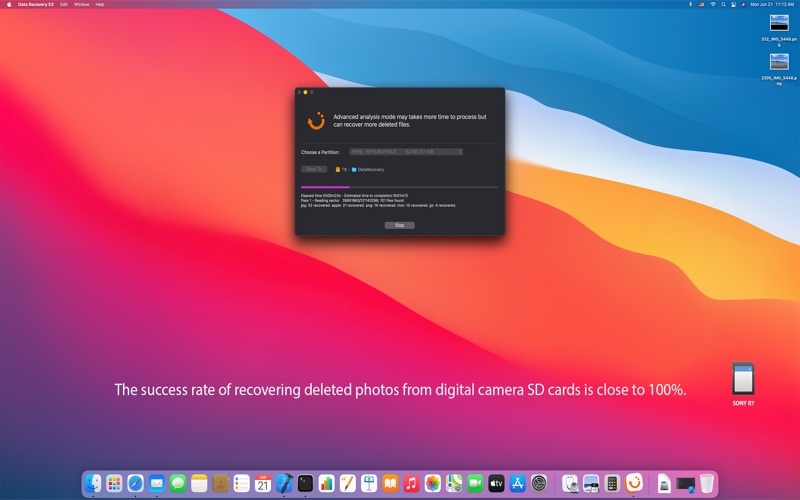Viewport: 800px width, 500px height.
Task: Open Messages from the Dock
Action: [x=178, y=483]
